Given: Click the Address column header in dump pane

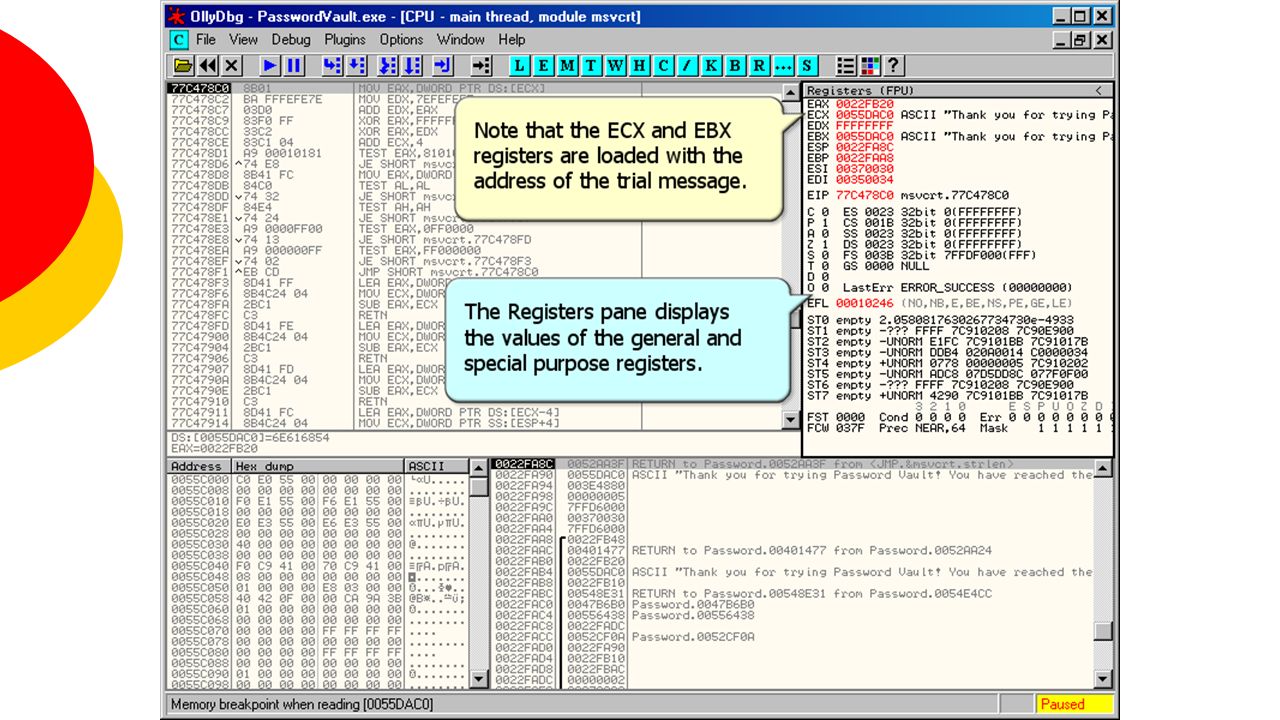Looking at the screenshot, I should tap(199, 467).
